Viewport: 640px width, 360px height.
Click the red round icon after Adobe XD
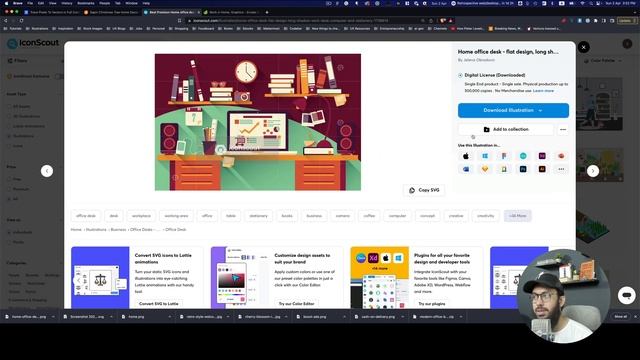point(561,156)
